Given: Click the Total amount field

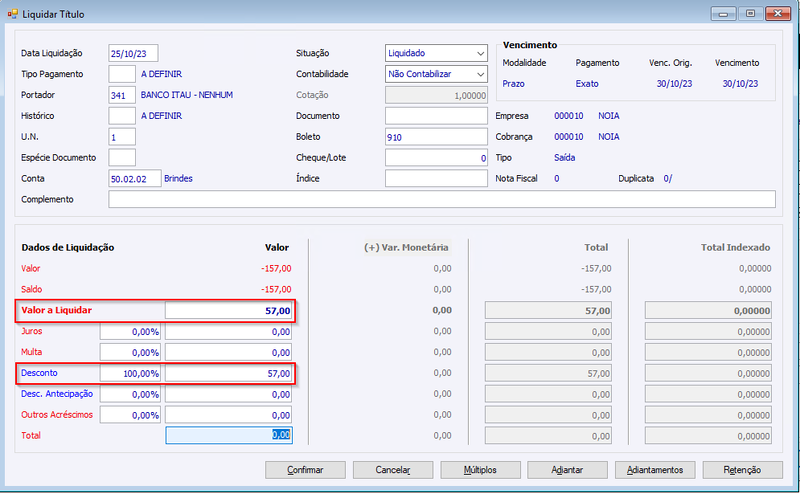Looking at the screenshot, I should [x=229, y=435].
